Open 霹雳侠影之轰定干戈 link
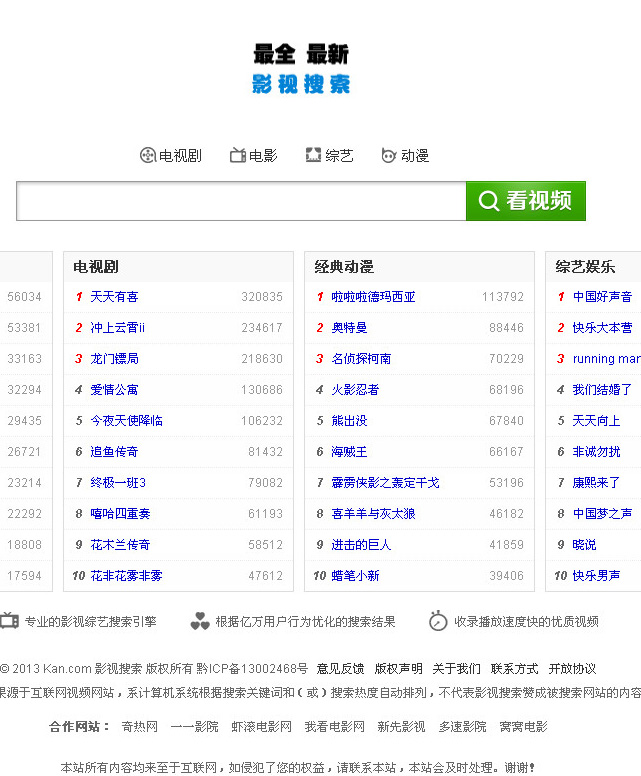Viewport: 641px width, 776px height. coord(386,483)
